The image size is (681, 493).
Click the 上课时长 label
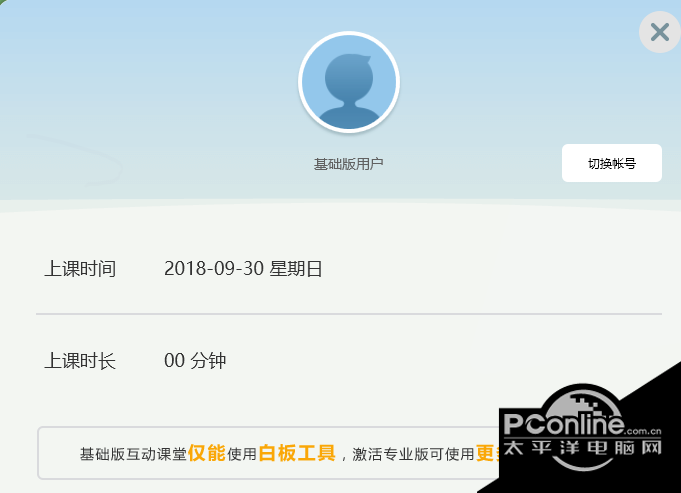tap(80, 361)
